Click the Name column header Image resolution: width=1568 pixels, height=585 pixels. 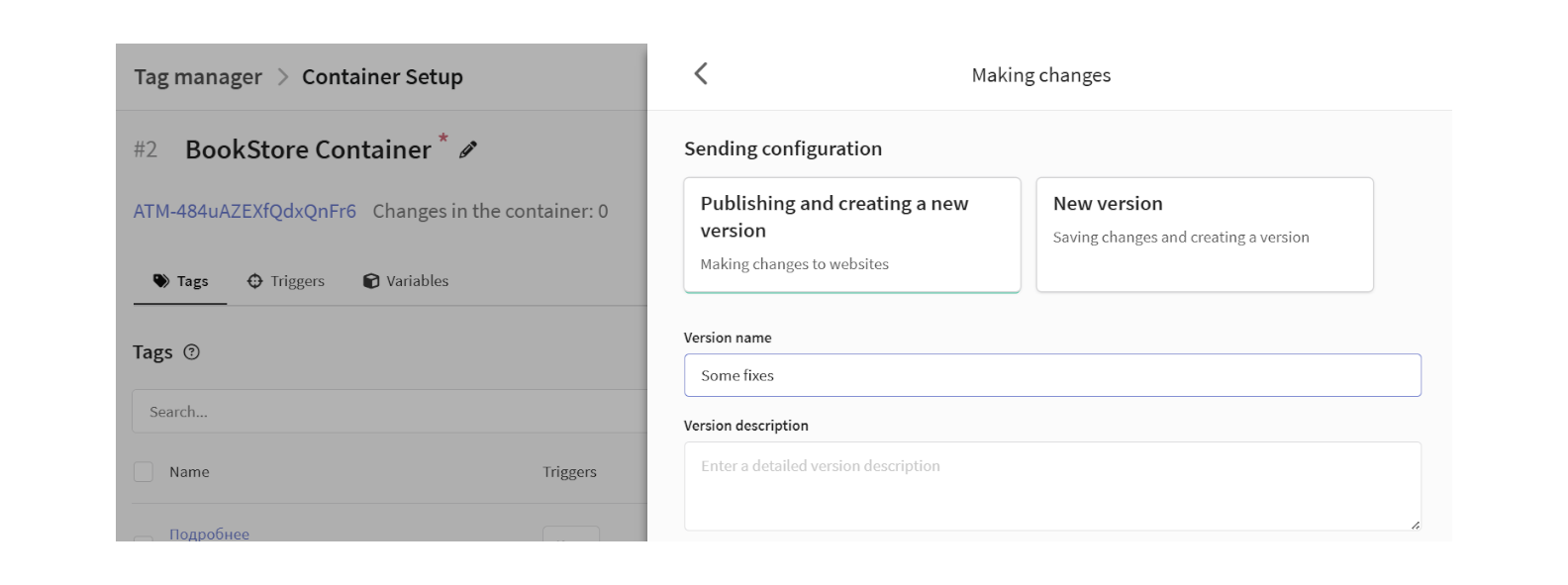(189, 472)
